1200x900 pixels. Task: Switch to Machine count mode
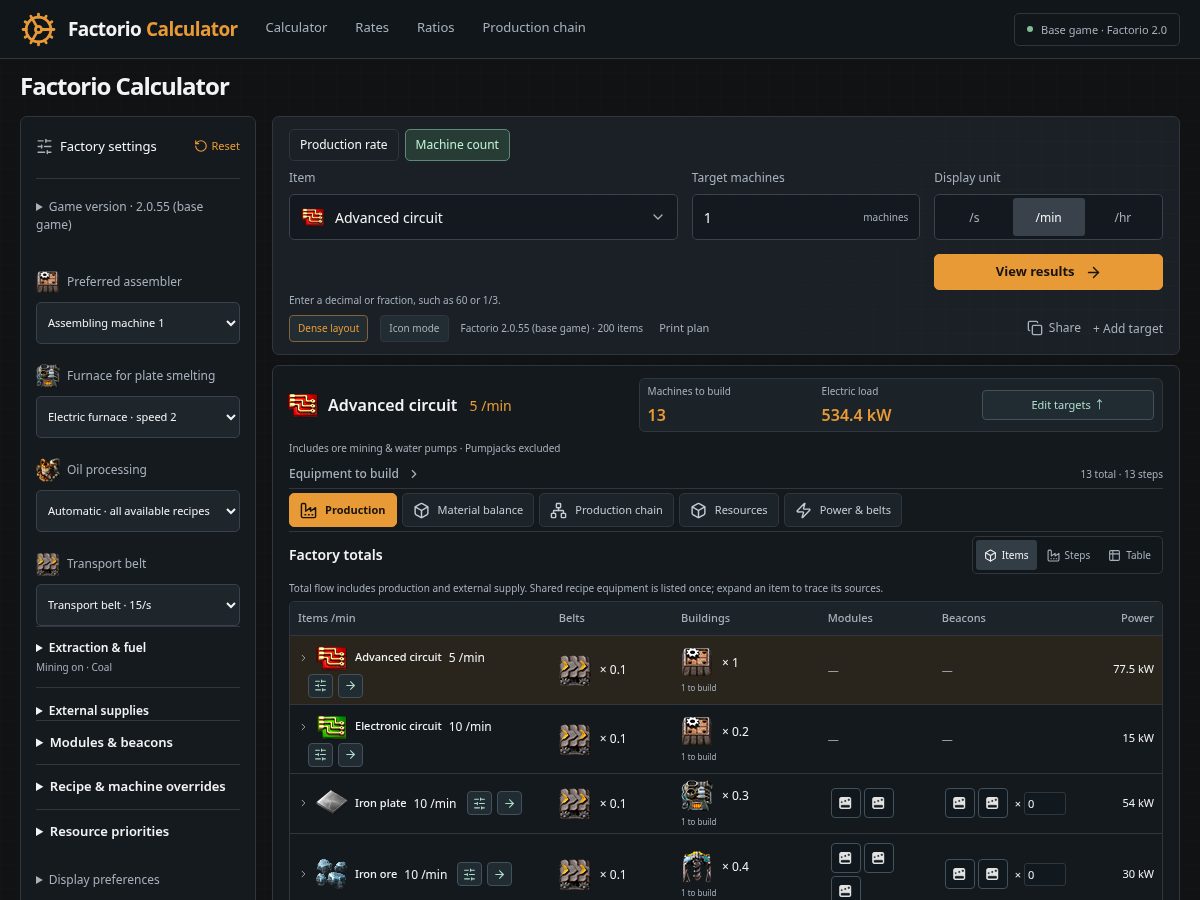(x=457, y=145)
